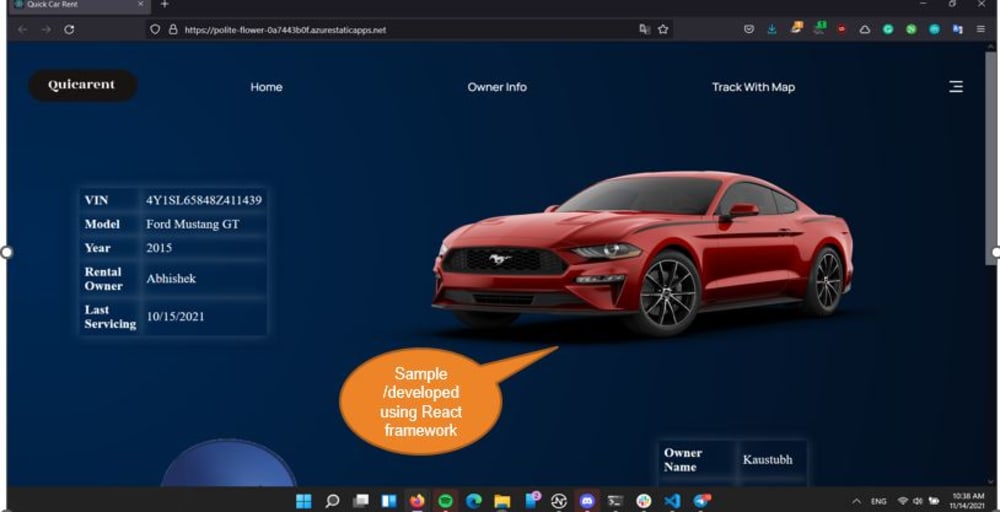Reload the Quick Car Rent page
This screenshot has width=1000, height=512.
[69, 29]
